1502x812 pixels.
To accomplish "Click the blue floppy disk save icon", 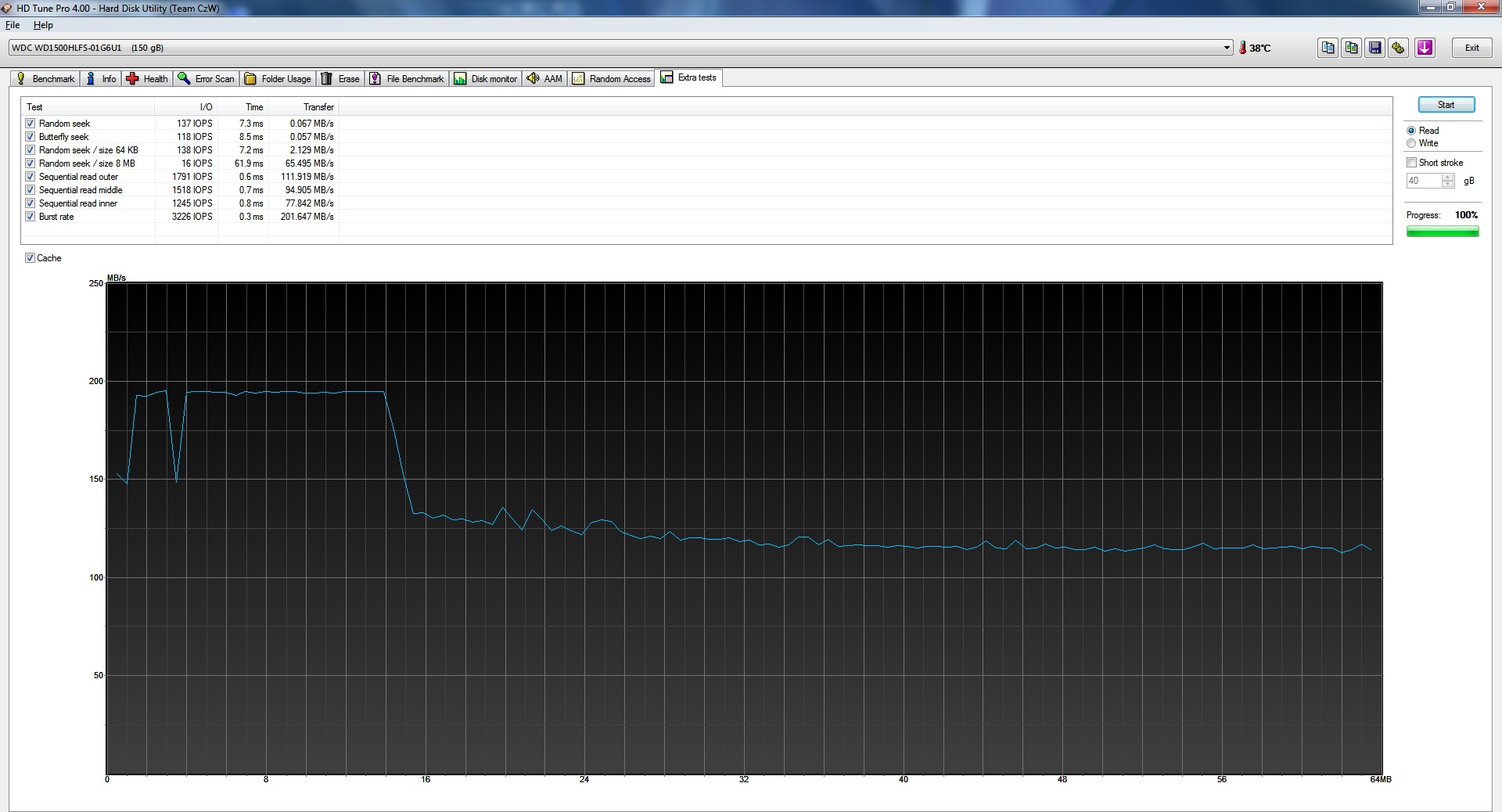I will pyautogui.click(x=1374, y=48).
